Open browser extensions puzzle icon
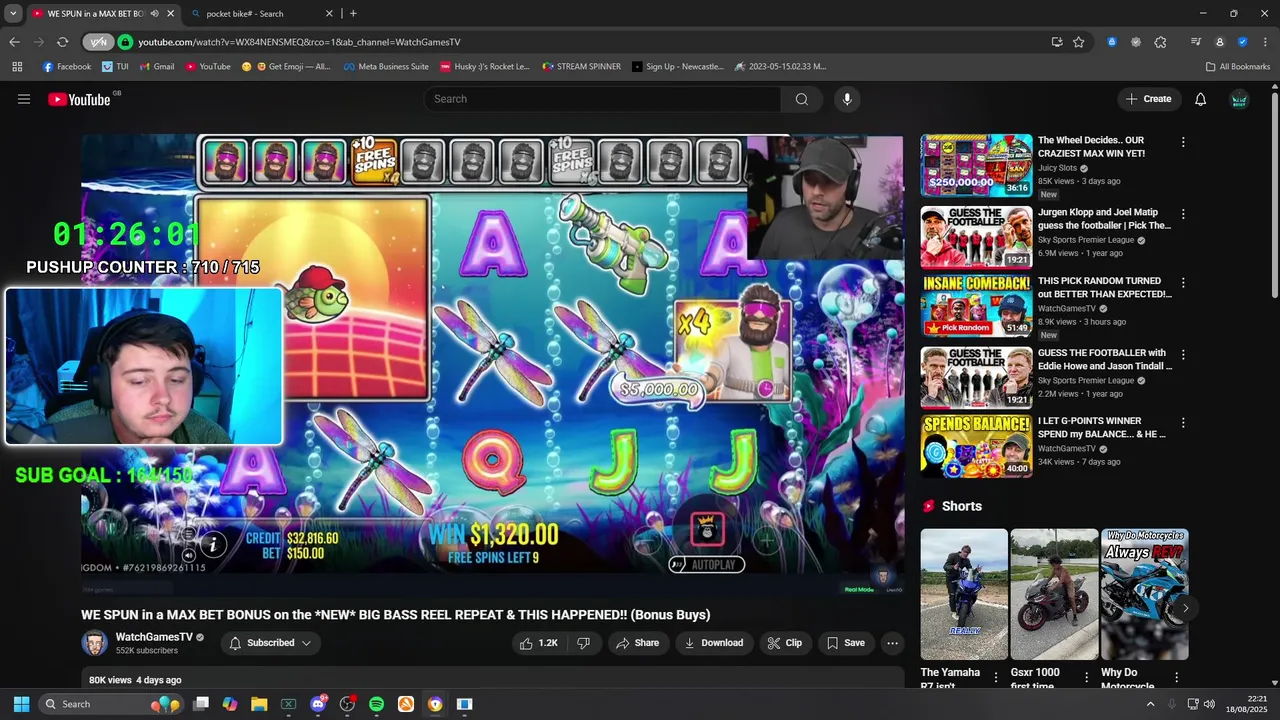This screenshot has width=1280, height=720. pyautogui.click(x=1160, y=42)
